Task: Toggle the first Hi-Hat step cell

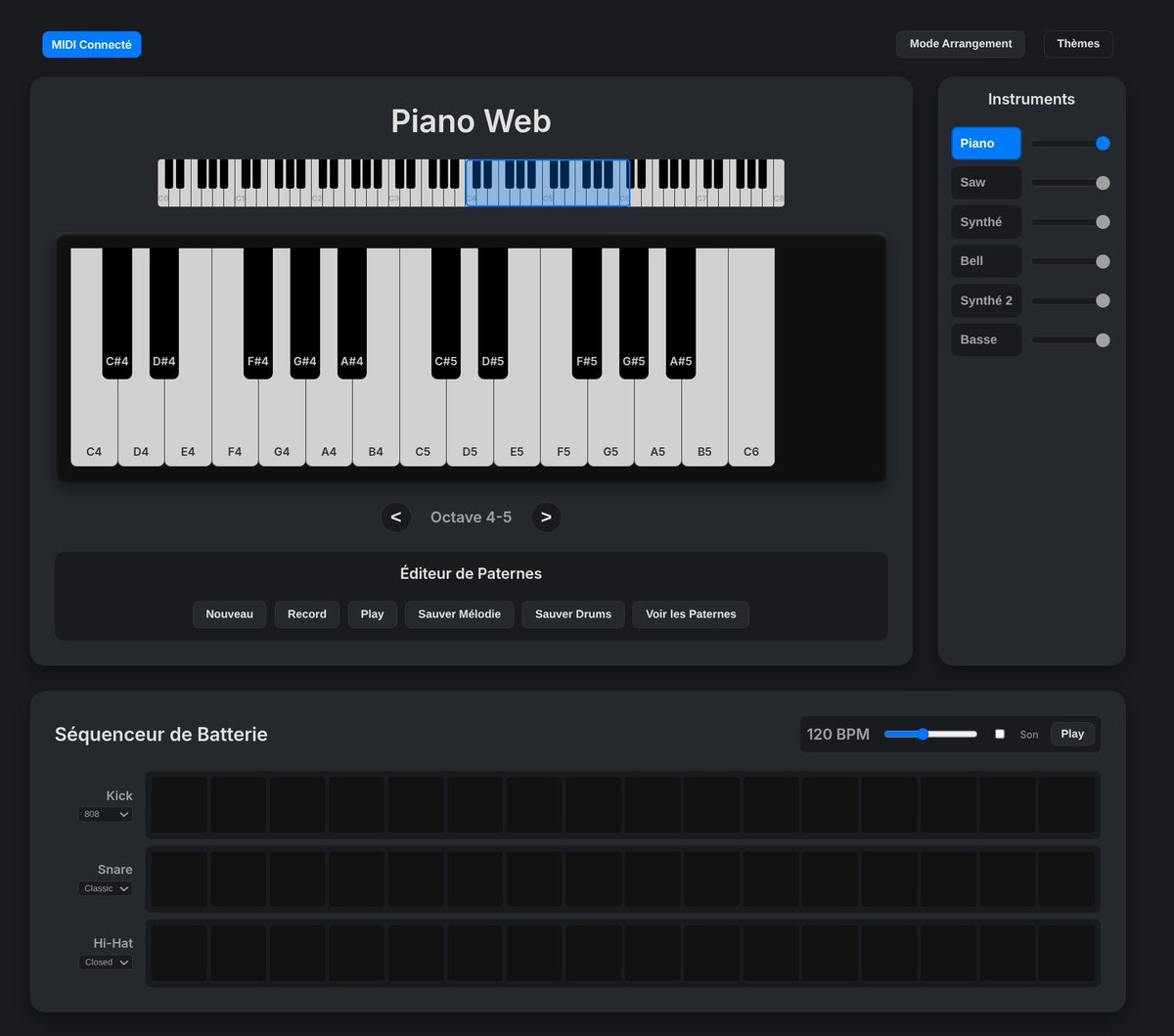Action: click(x=179, y=954)
